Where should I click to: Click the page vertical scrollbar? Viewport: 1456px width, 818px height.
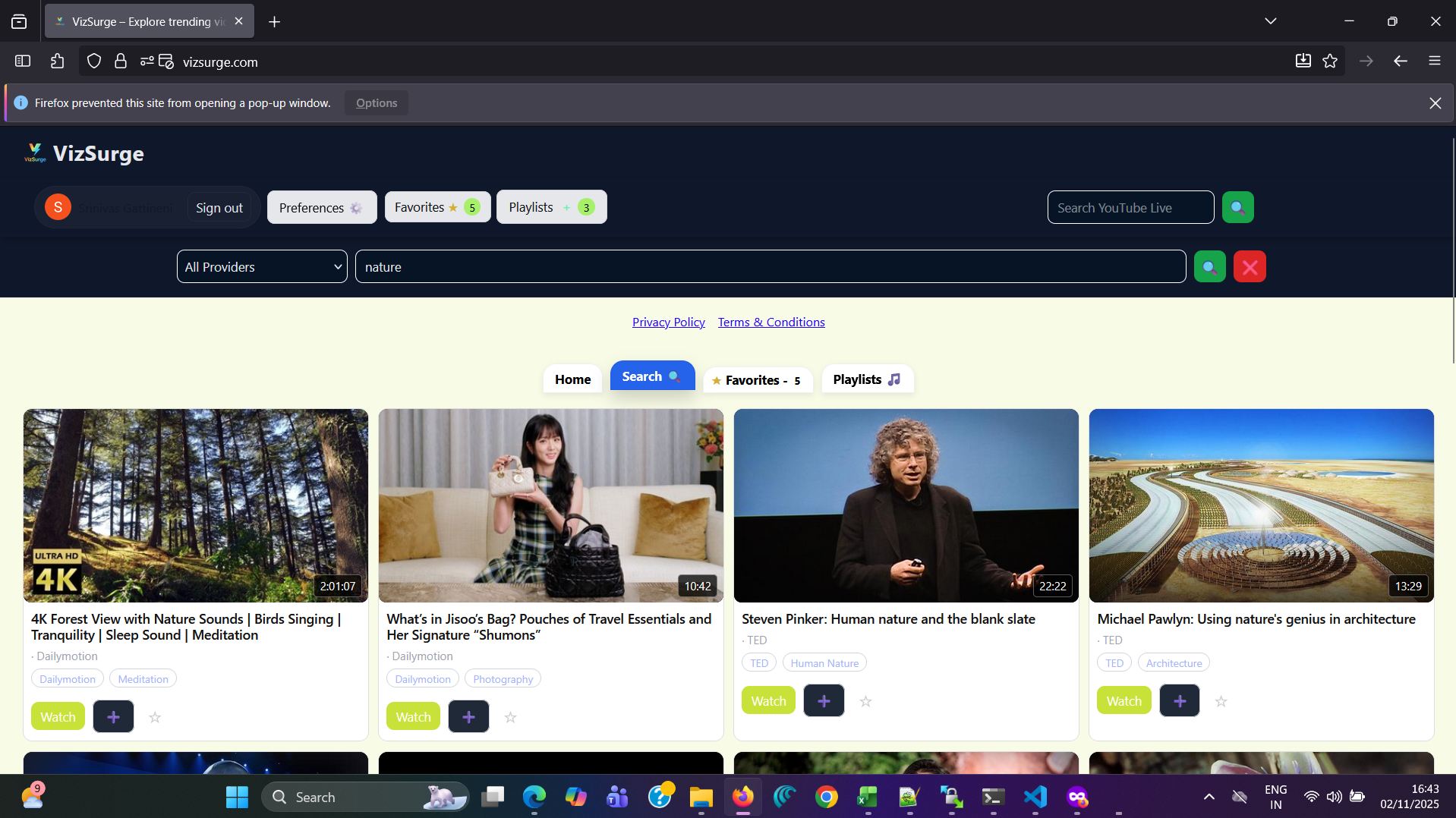coord(1452,250)
